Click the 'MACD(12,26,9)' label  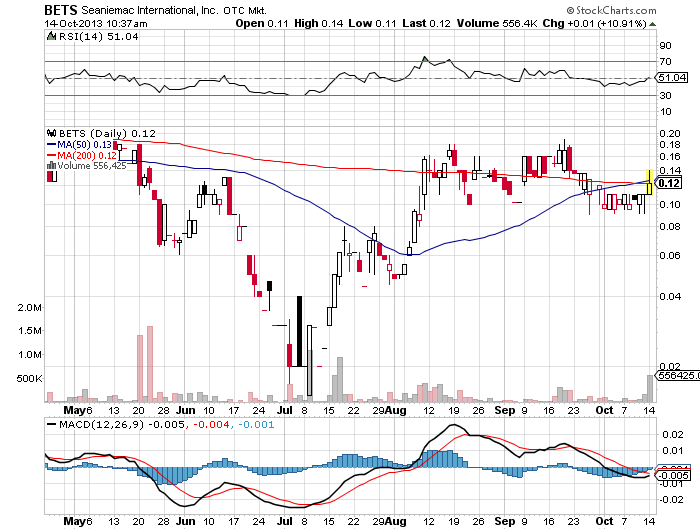click(x=101, y=424)
